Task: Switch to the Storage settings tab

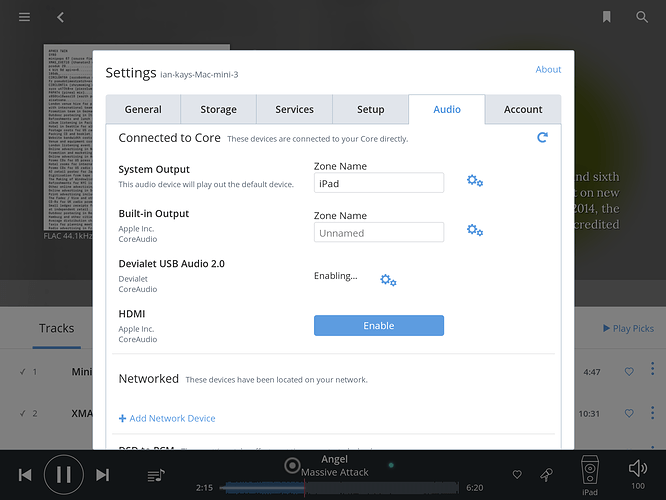Action: 218,110
